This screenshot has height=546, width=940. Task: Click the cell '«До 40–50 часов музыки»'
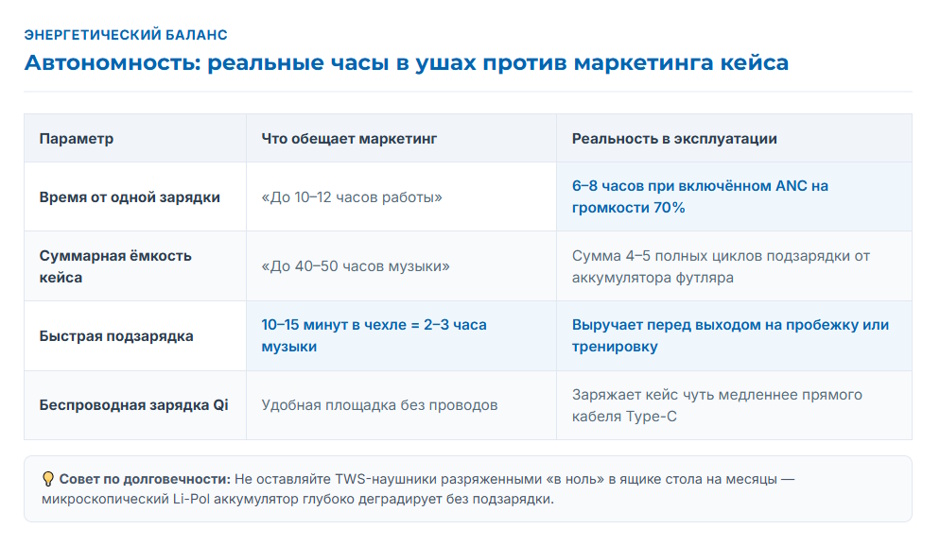[401, 267]
